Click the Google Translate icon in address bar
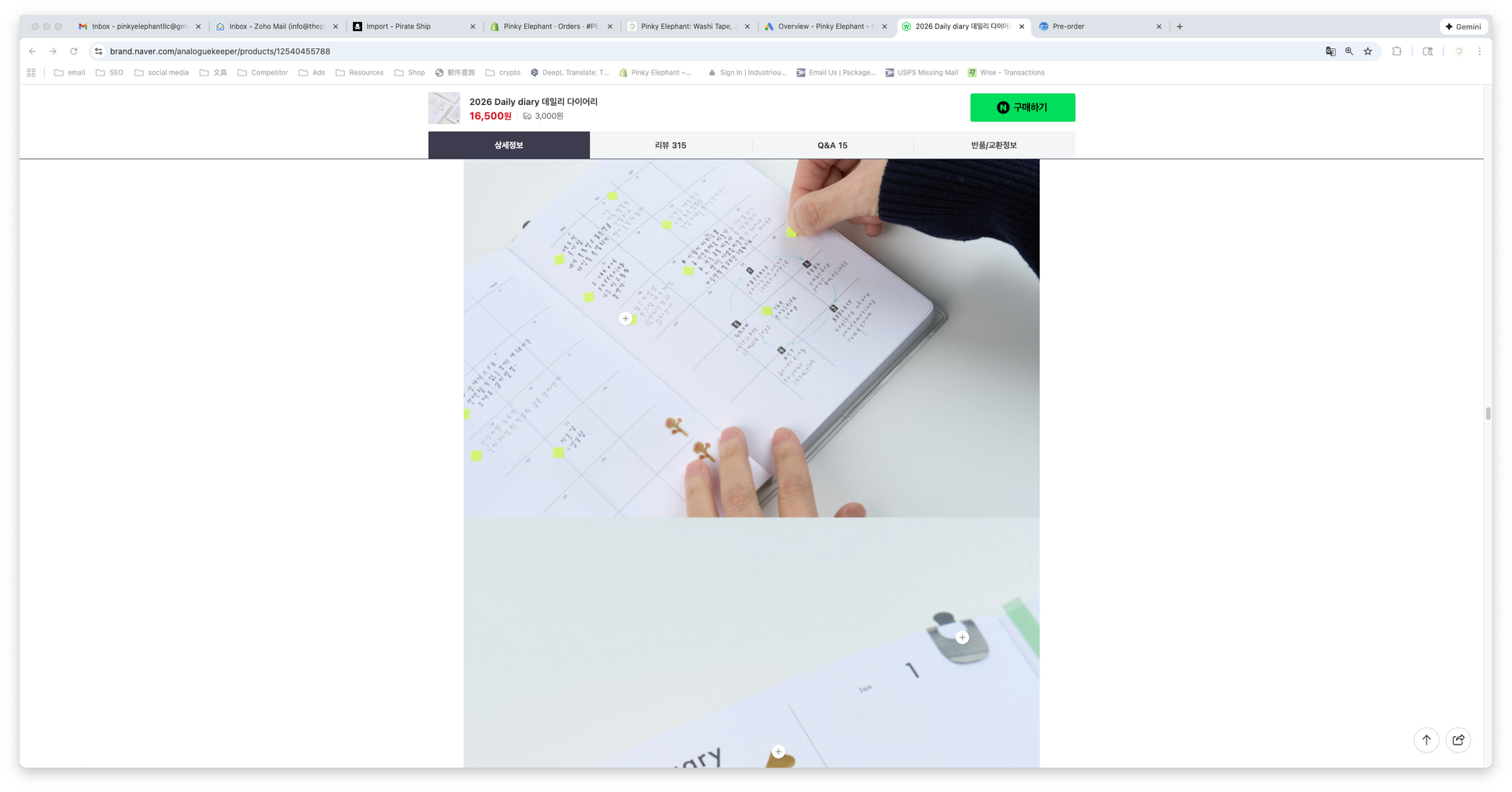The image size is (1512, 792). (x=1330, y=51)
